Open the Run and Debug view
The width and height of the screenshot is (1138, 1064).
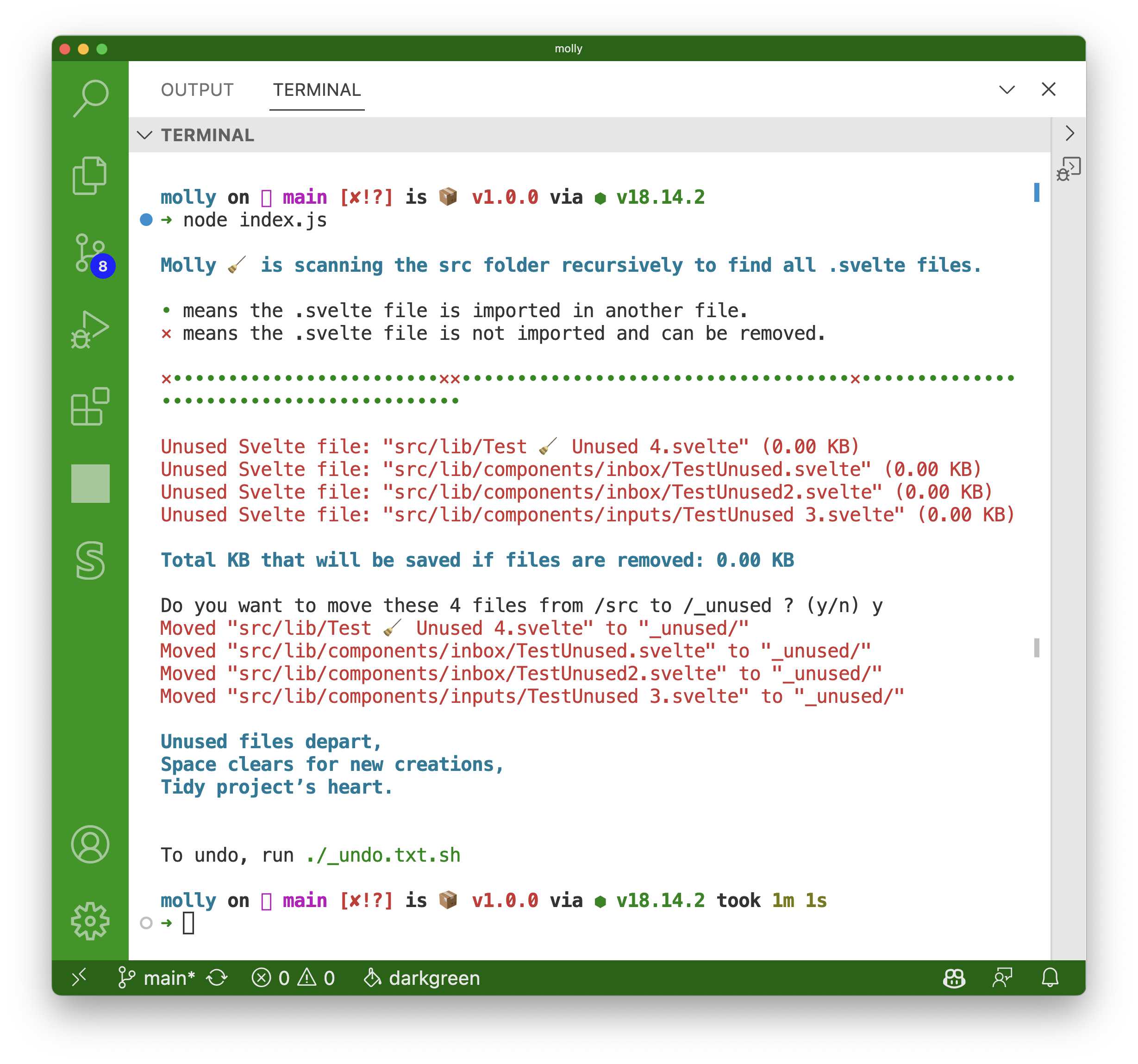point(90,330)
